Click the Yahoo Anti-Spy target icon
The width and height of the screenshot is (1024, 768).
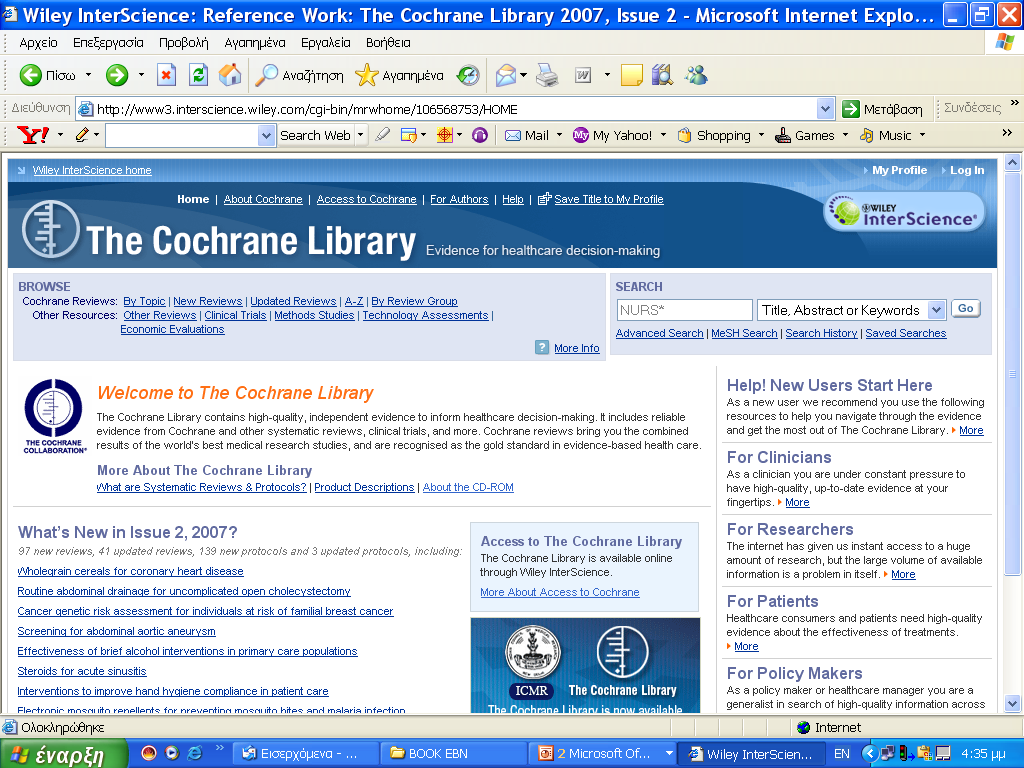coord(445,135)
